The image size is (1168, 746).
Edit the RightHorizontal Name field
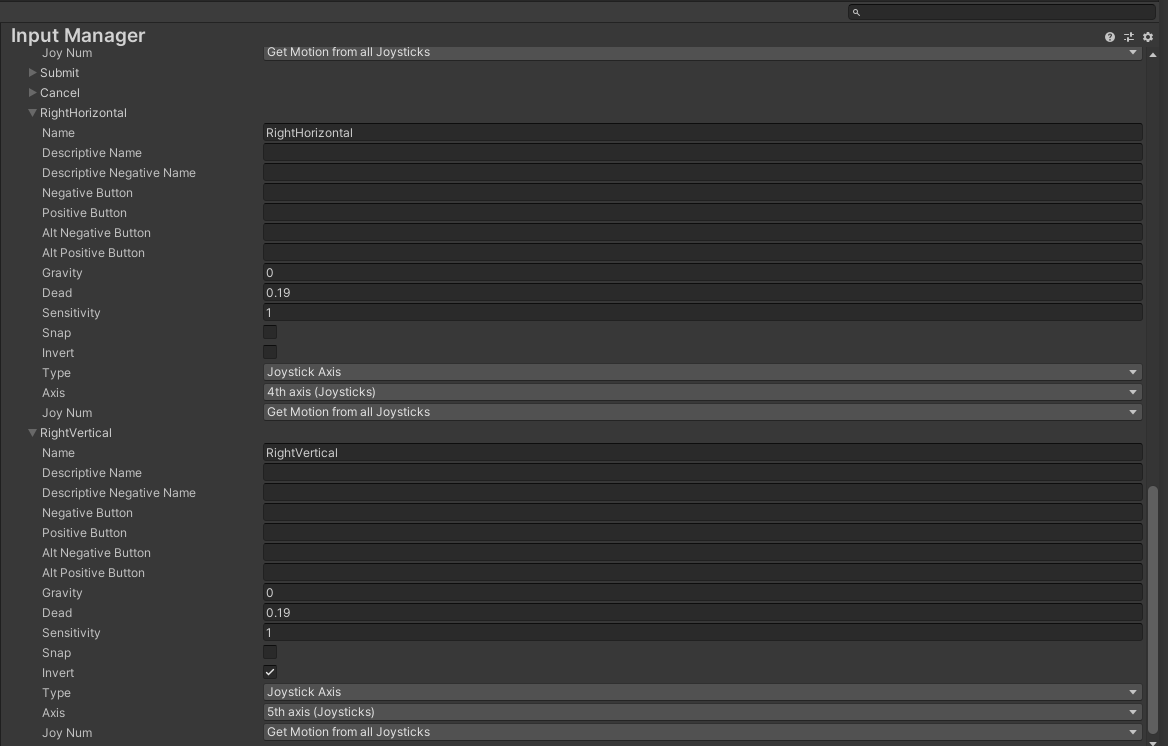pos(702,133)
